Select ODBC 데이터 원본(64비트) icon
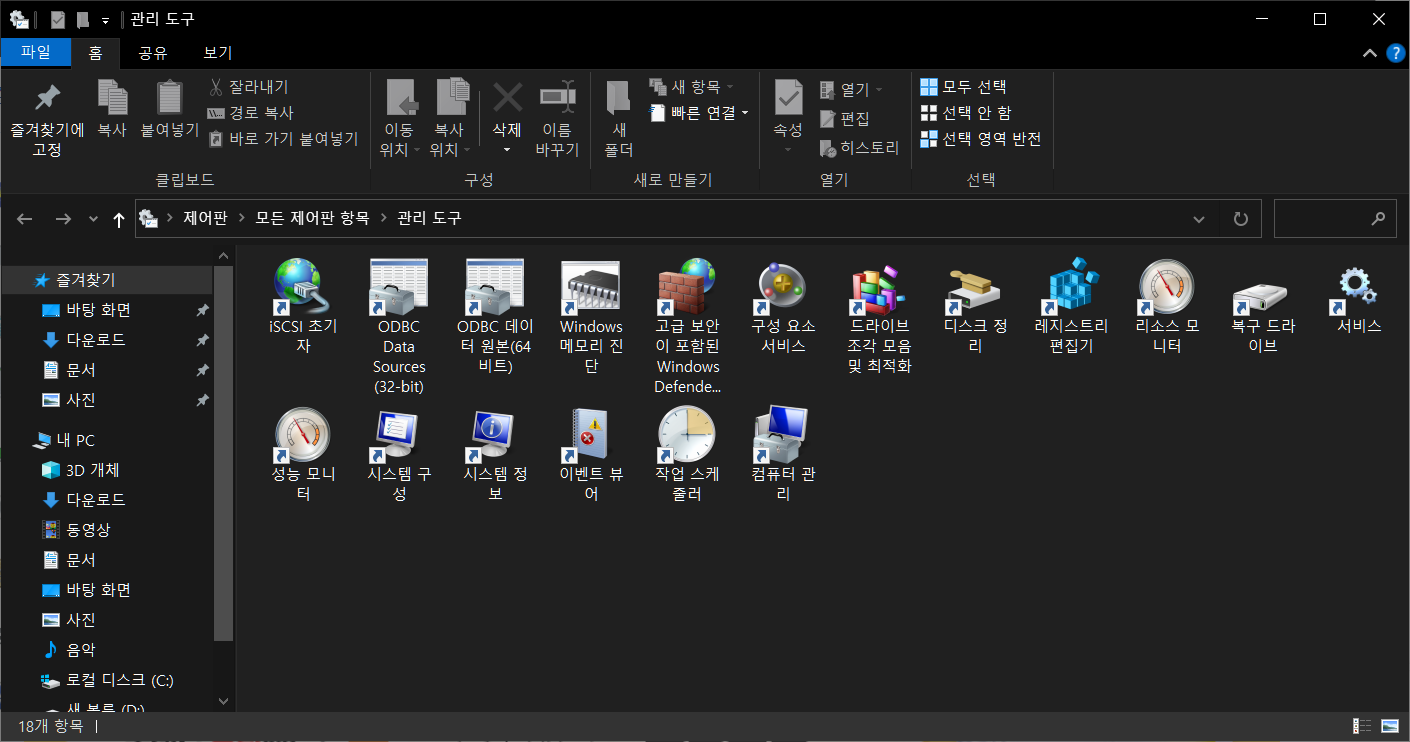Screen dimensions: 1410x742 coord(495,286)
